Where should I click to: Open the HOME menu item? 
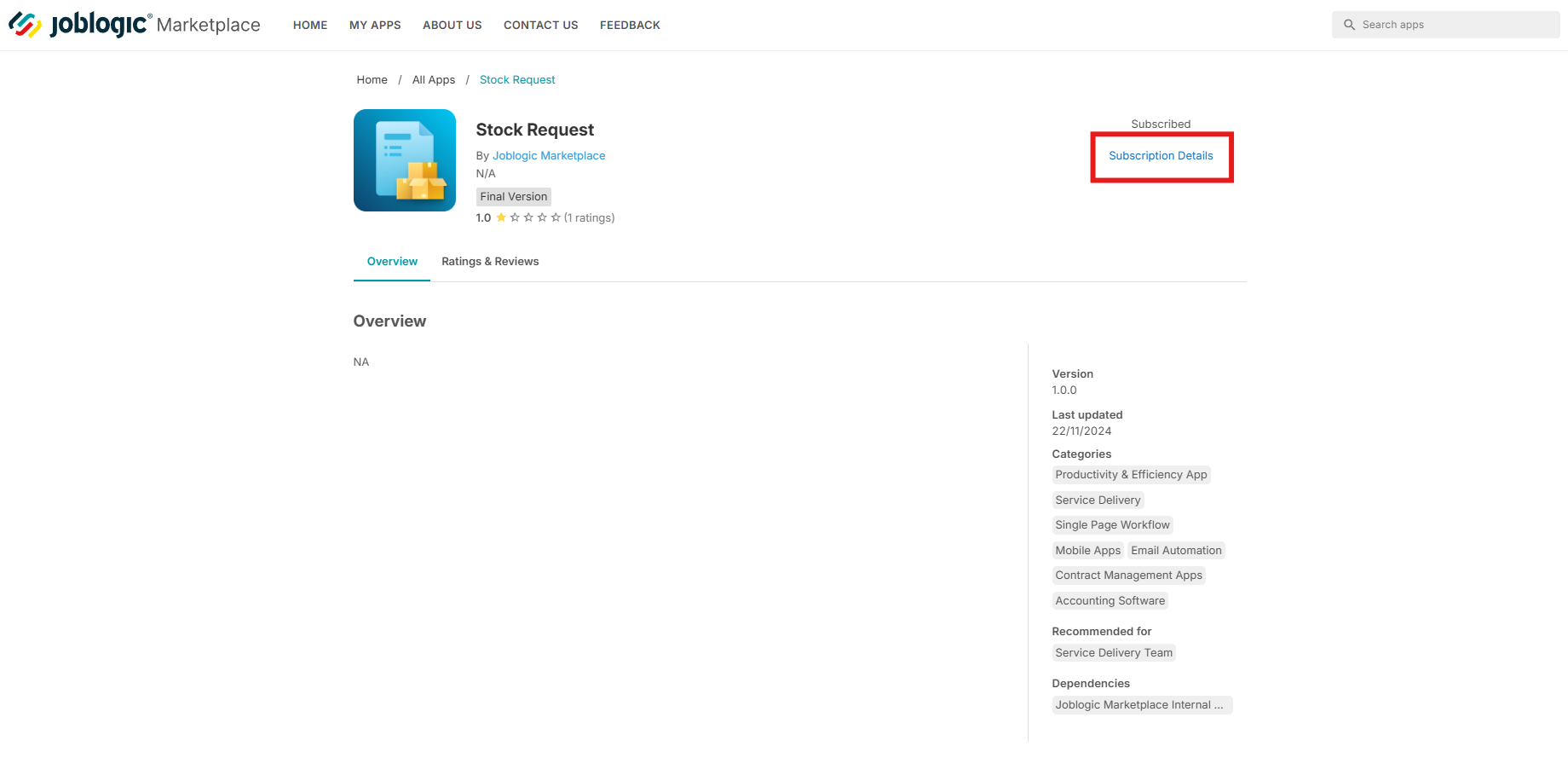[x=310, y=25]
